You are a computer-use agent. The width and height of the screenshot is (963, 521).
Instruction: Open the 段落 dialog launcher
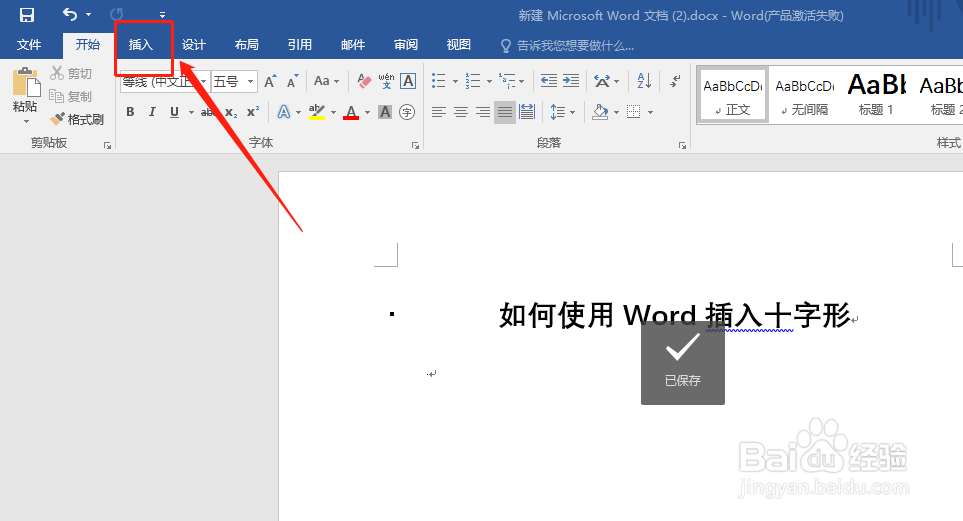(x=682, y=146)
